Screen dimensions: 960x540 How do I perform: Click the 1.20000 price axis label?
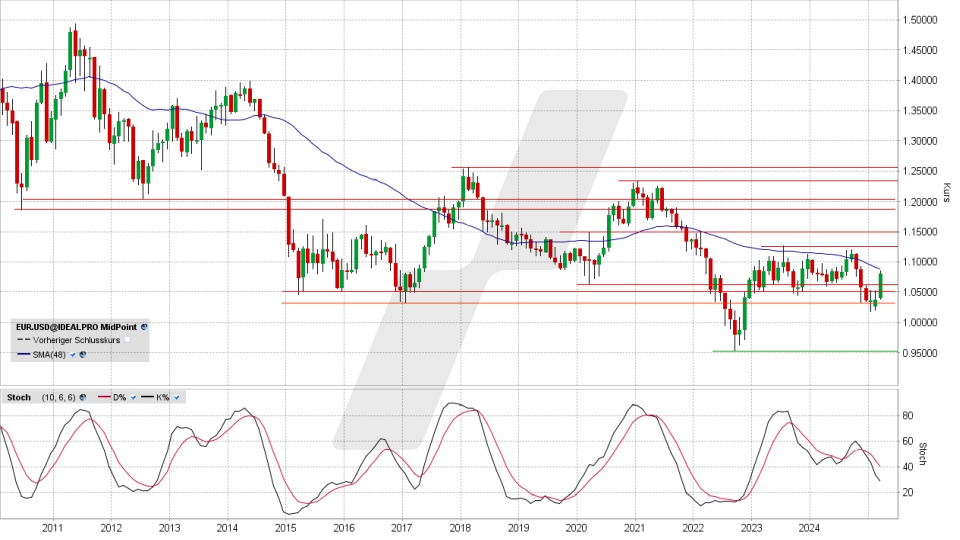pyautogui.click(x=920, y=201)
